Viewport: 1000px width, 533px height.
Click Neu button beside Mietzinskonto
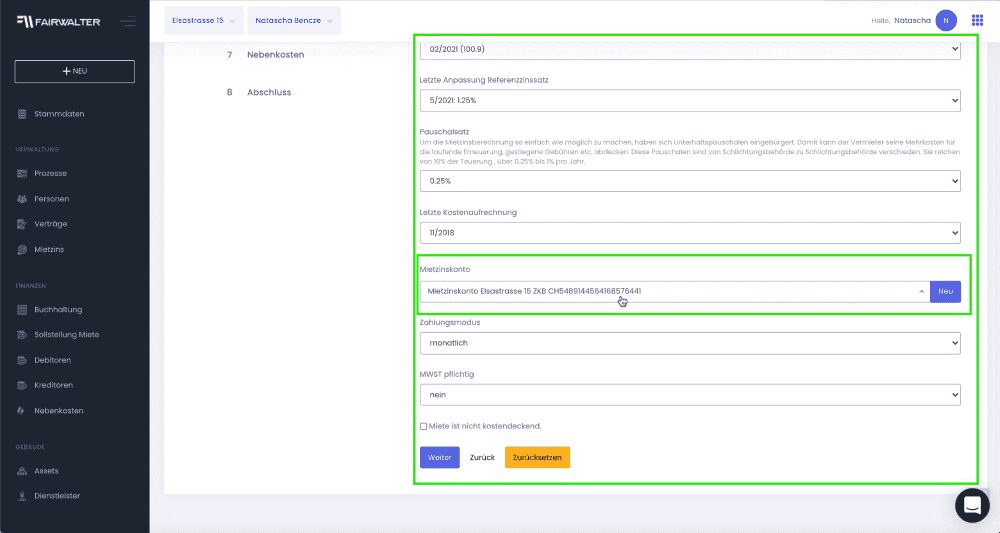click(x=945, y=291)
